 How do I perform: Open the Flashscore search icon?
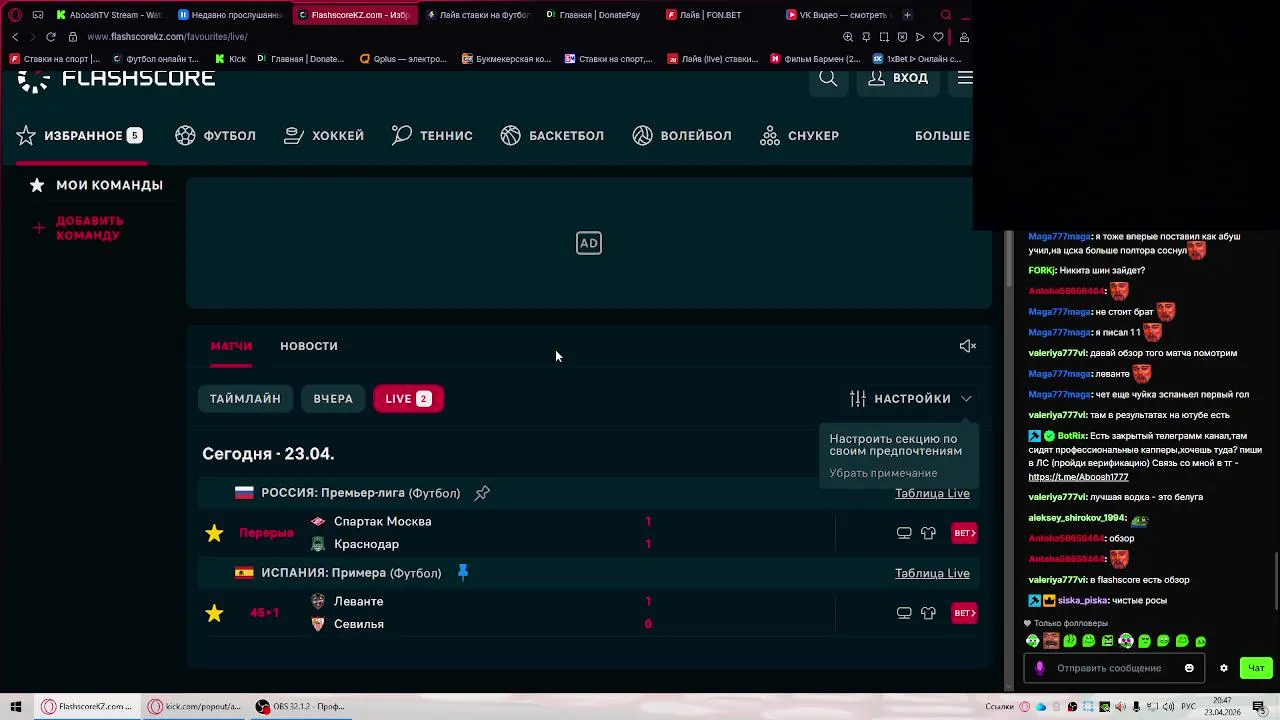[x=828, y=78]
